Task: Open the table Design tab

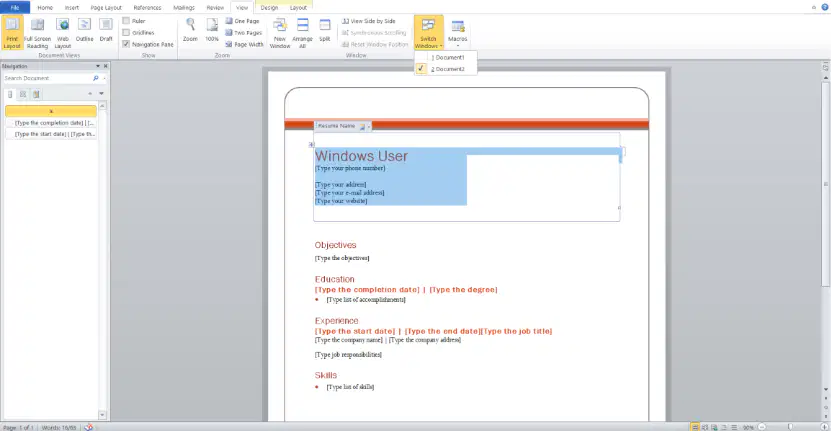Action: tap(269, 7)
